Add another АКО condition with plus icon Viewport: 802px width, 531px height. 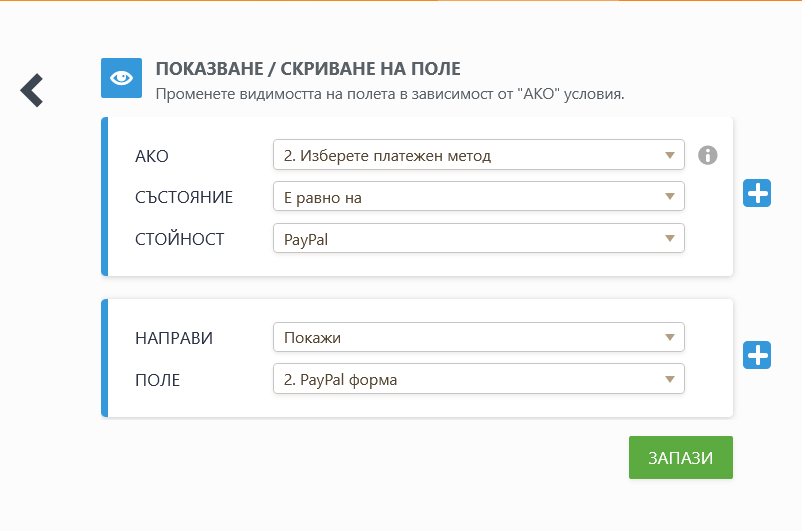(757, 193)
